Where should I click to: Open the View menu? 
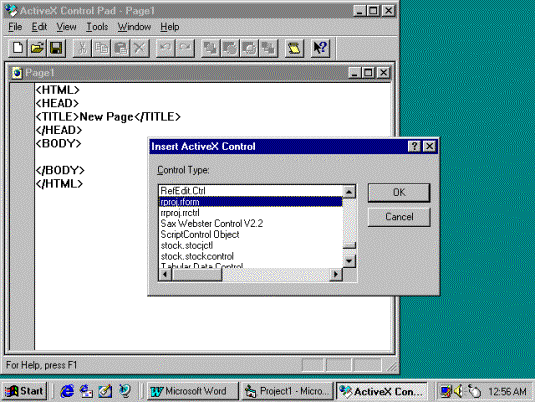66,27
